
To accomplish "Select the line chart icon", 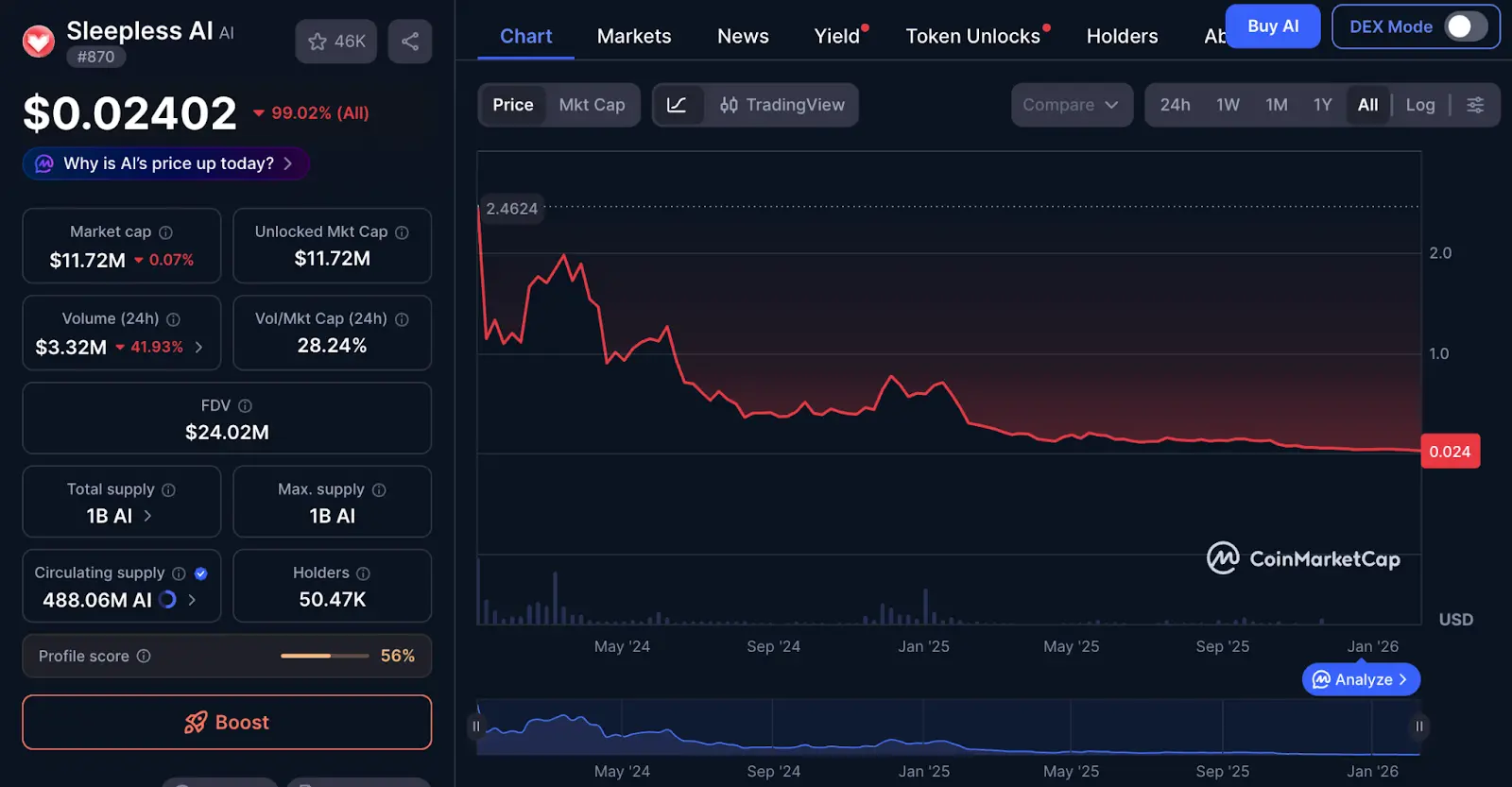I will coord(677,105).
